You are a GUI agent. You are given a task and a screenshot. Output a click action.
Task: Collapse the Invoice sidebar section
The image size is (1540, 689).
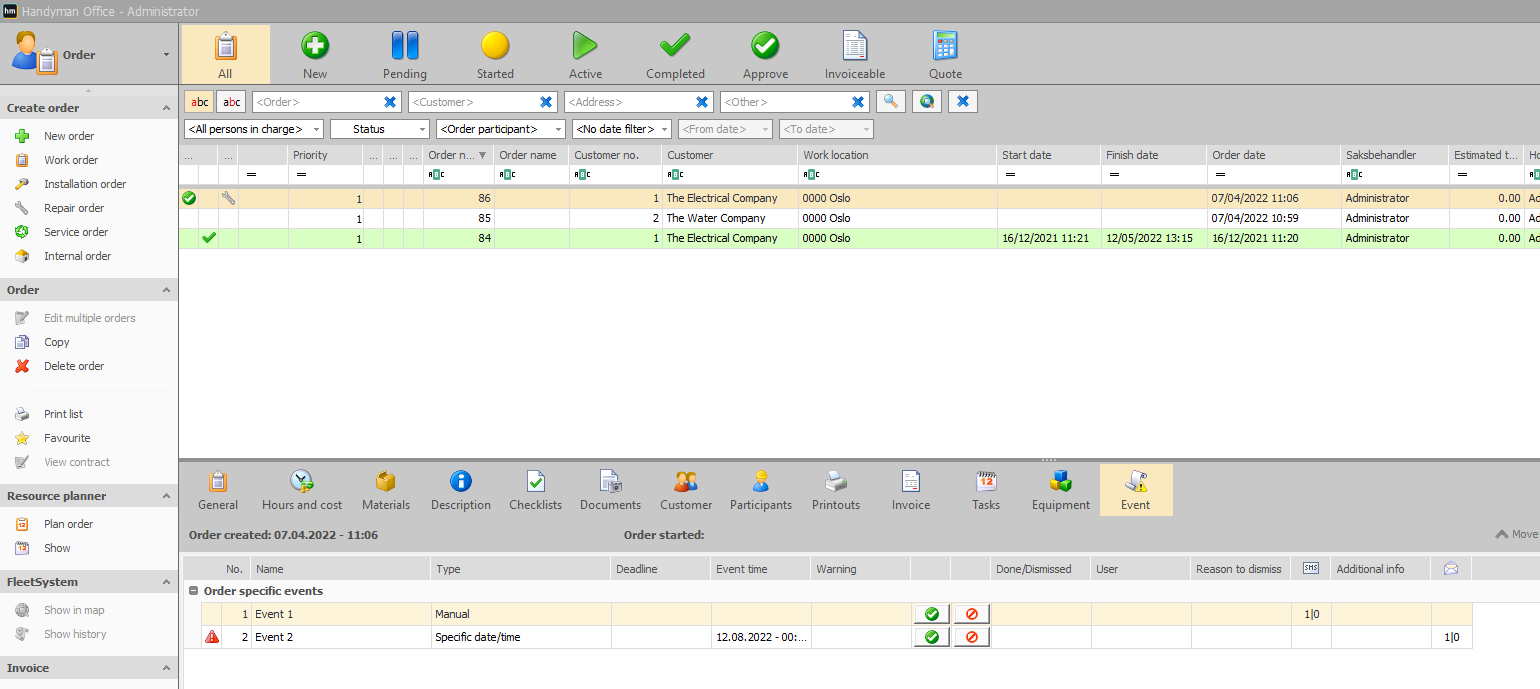(166, 668)
